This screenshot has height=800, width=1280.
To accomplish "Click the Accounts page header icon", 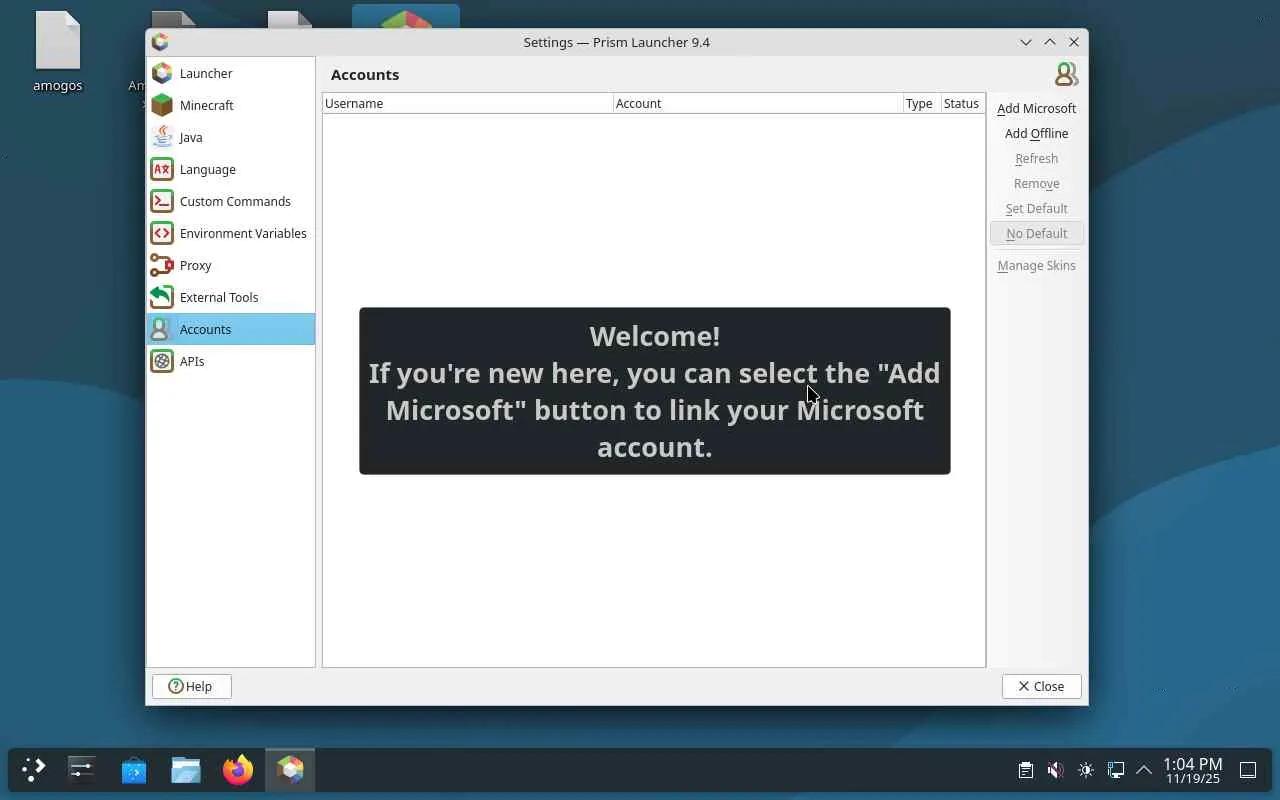I will [1066, 74].
